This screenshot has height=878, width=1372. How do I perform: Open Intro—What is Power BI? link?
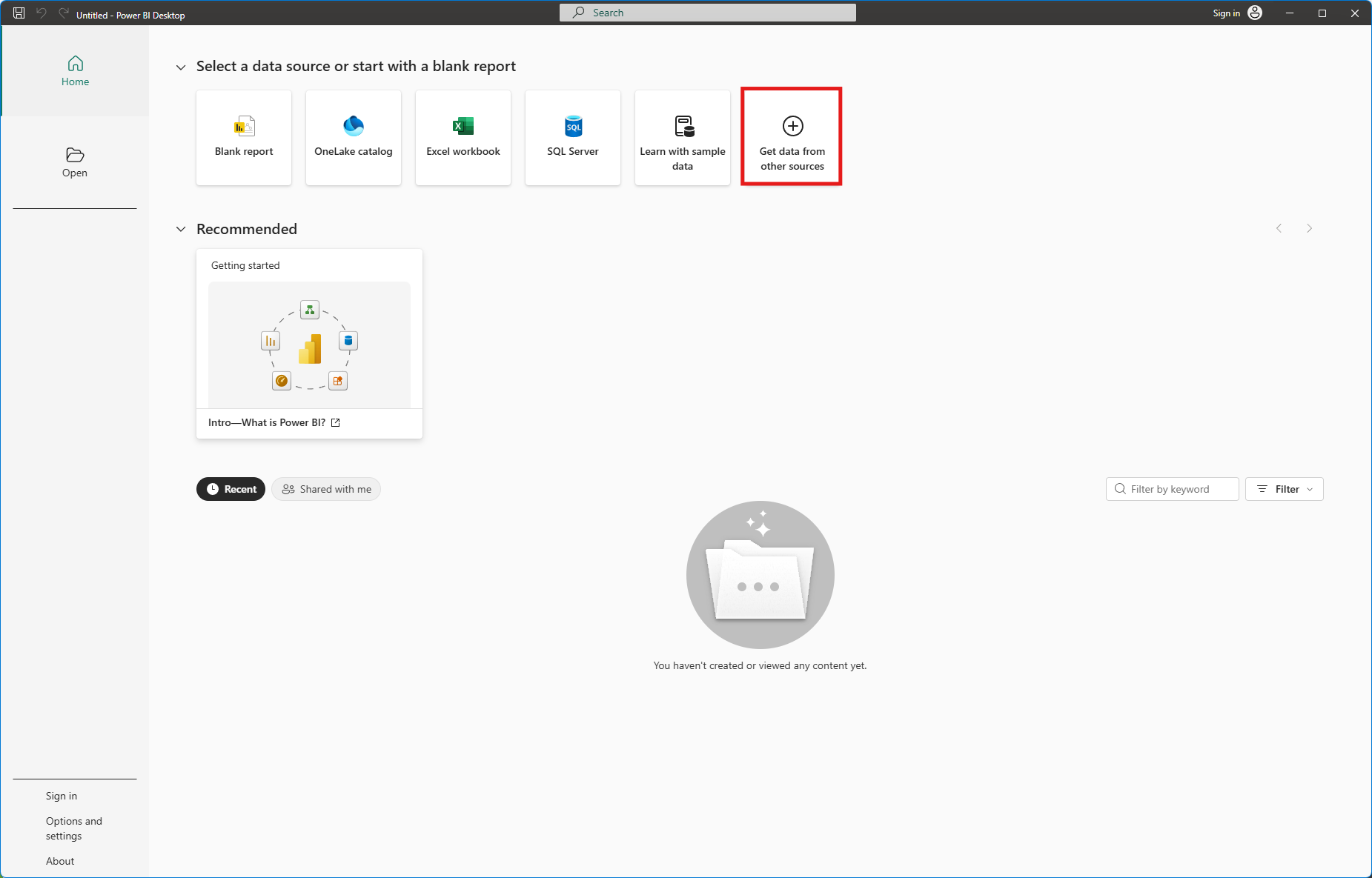coord(267,422)
